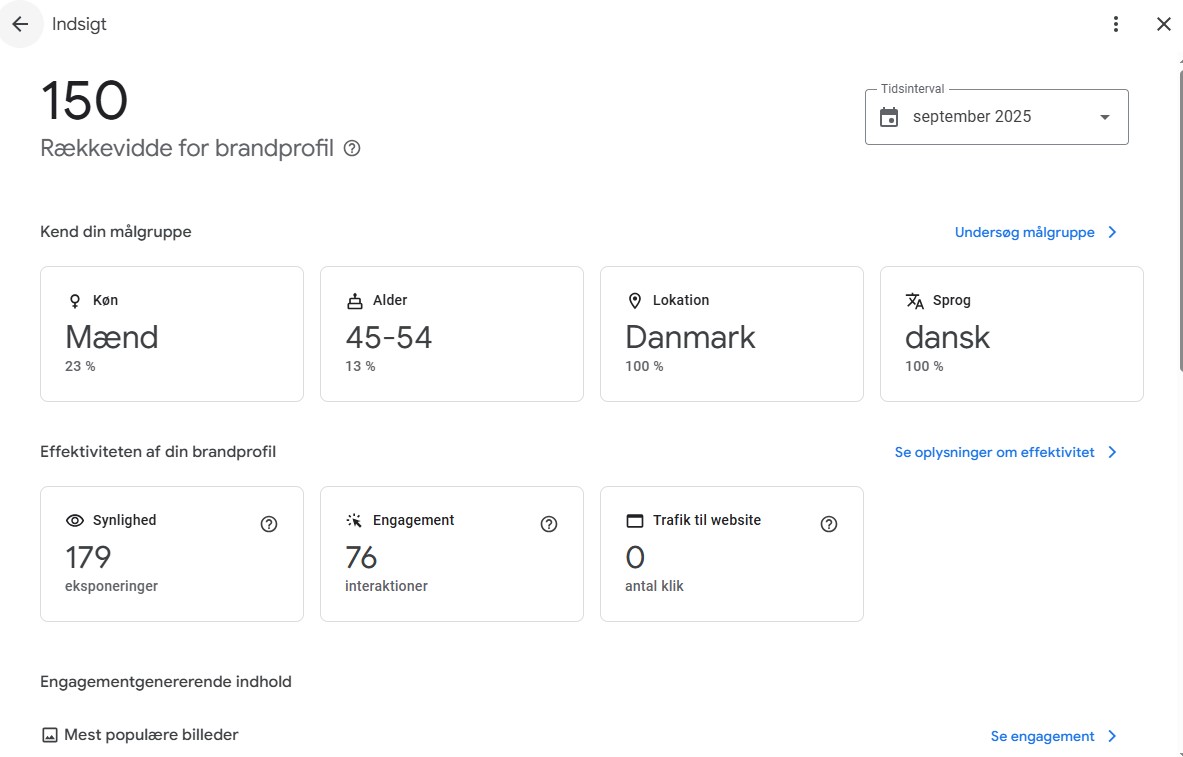Expand Se engagement via its chevron arrow
Viewport: 1183px width, 757px height.
click(1112, 736)
